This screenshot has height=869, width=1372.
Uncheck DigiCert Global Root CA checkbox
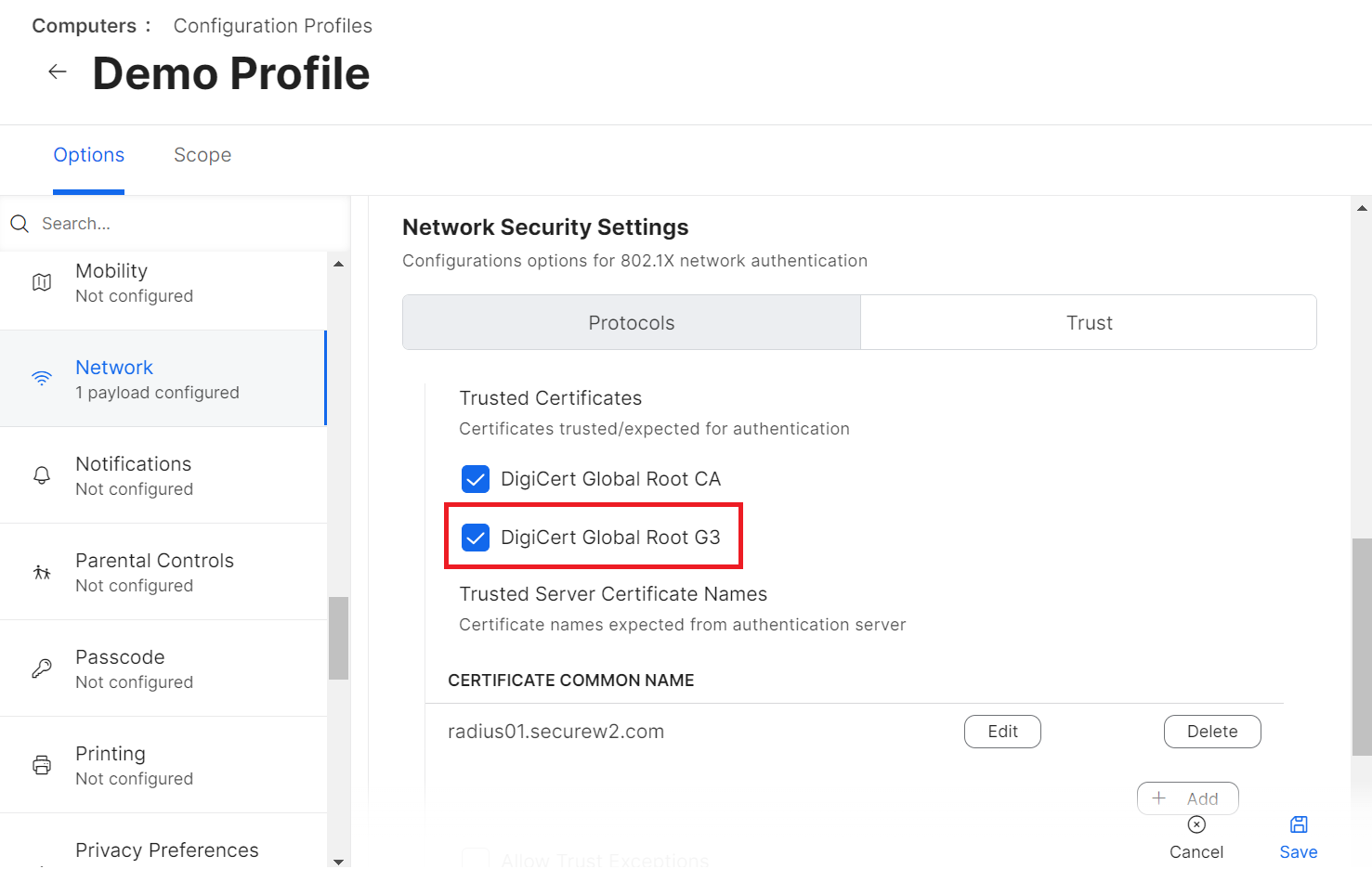(476, 479)
